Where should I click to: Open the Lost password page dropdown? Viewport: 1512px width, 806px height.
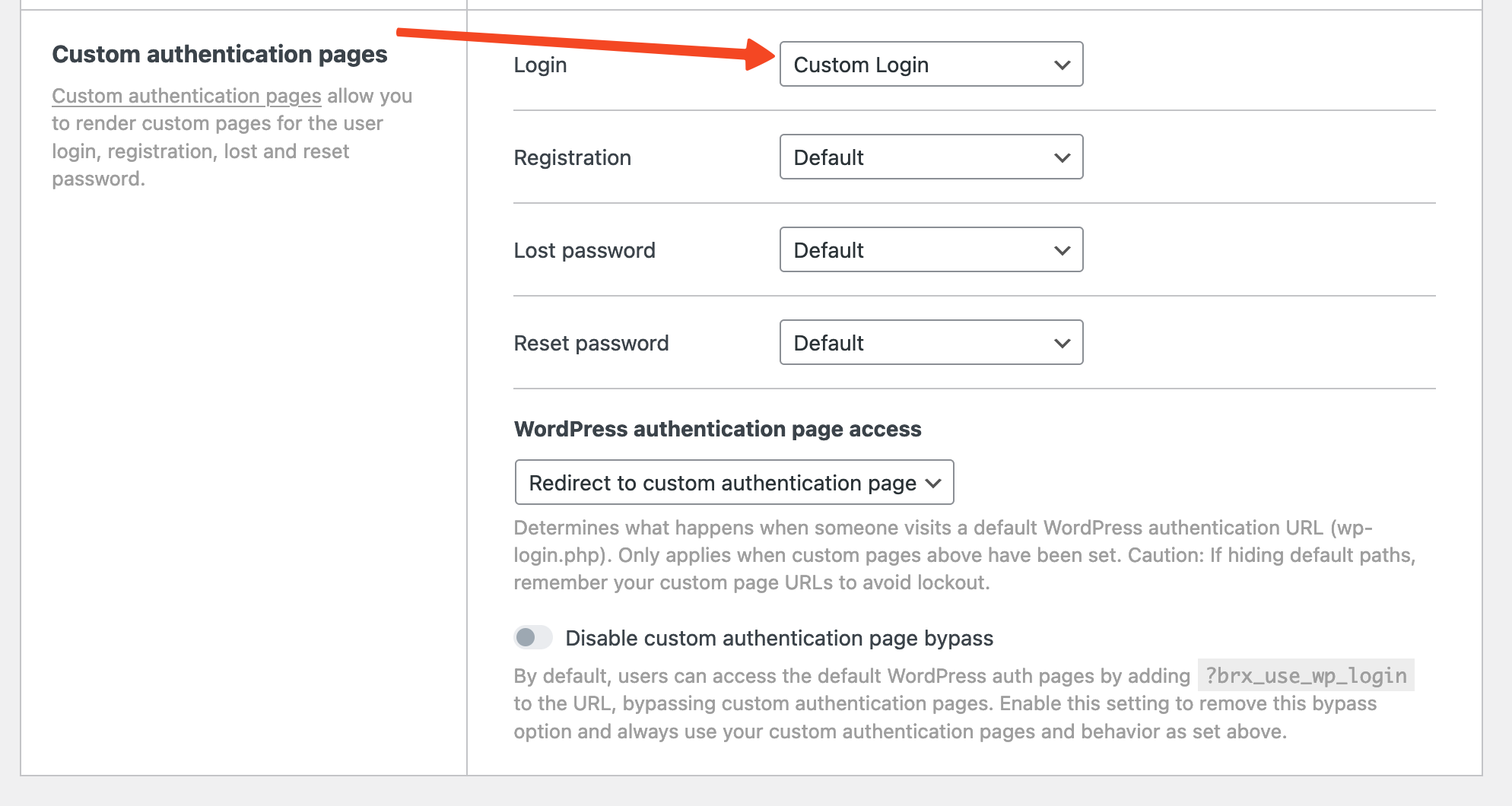coord(930,250)
